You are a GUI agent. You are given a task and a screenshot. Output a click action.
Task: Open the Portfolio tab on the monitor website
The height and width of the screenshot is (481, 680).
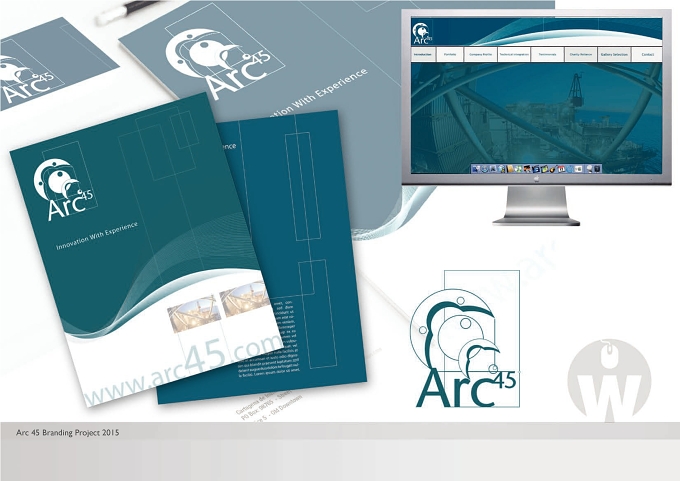pos(450,55)
